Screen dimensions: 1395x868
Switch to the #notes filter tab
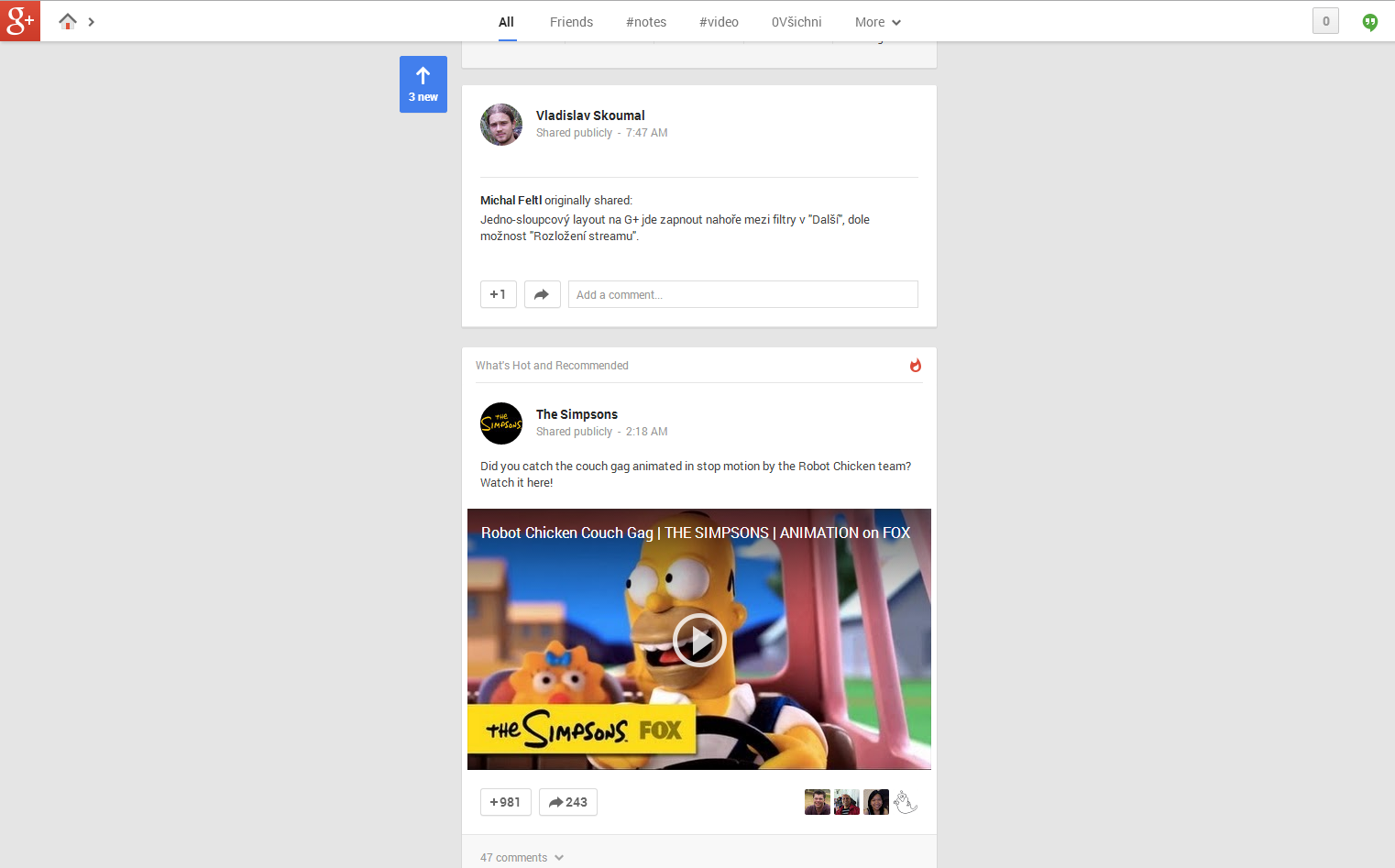point(646,21)
